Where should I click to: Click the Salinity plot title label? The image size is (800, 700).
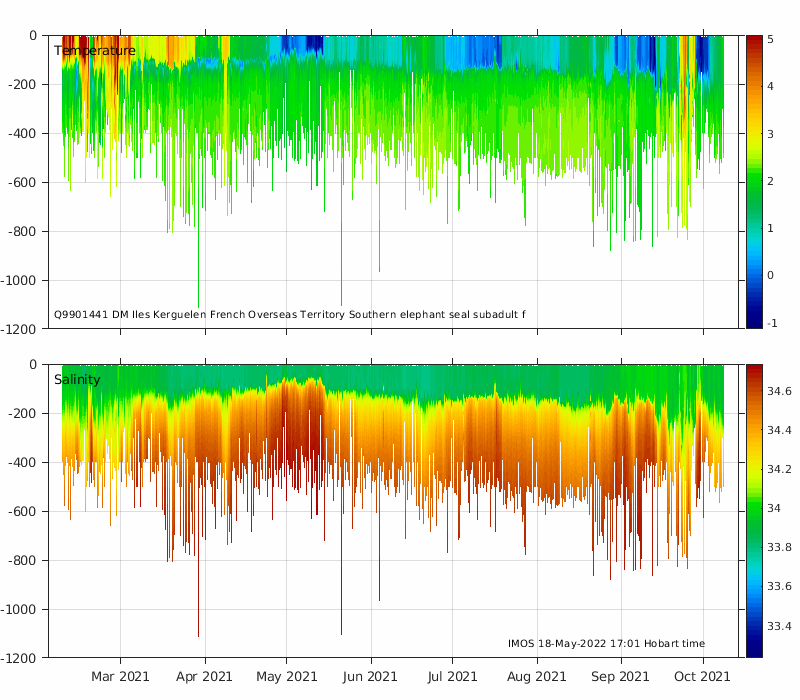77,380
